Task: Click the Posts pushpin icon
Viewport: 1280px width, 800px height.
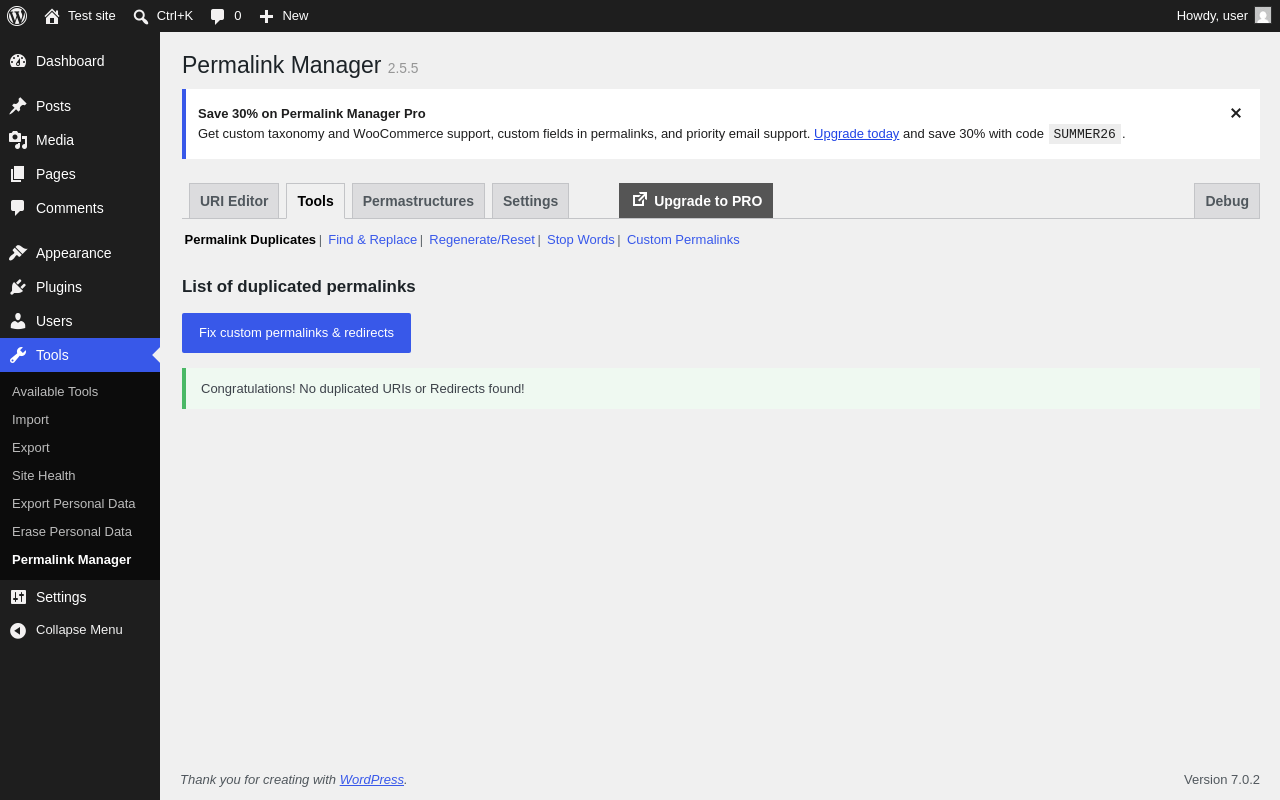Action: (x=18, y=106)
